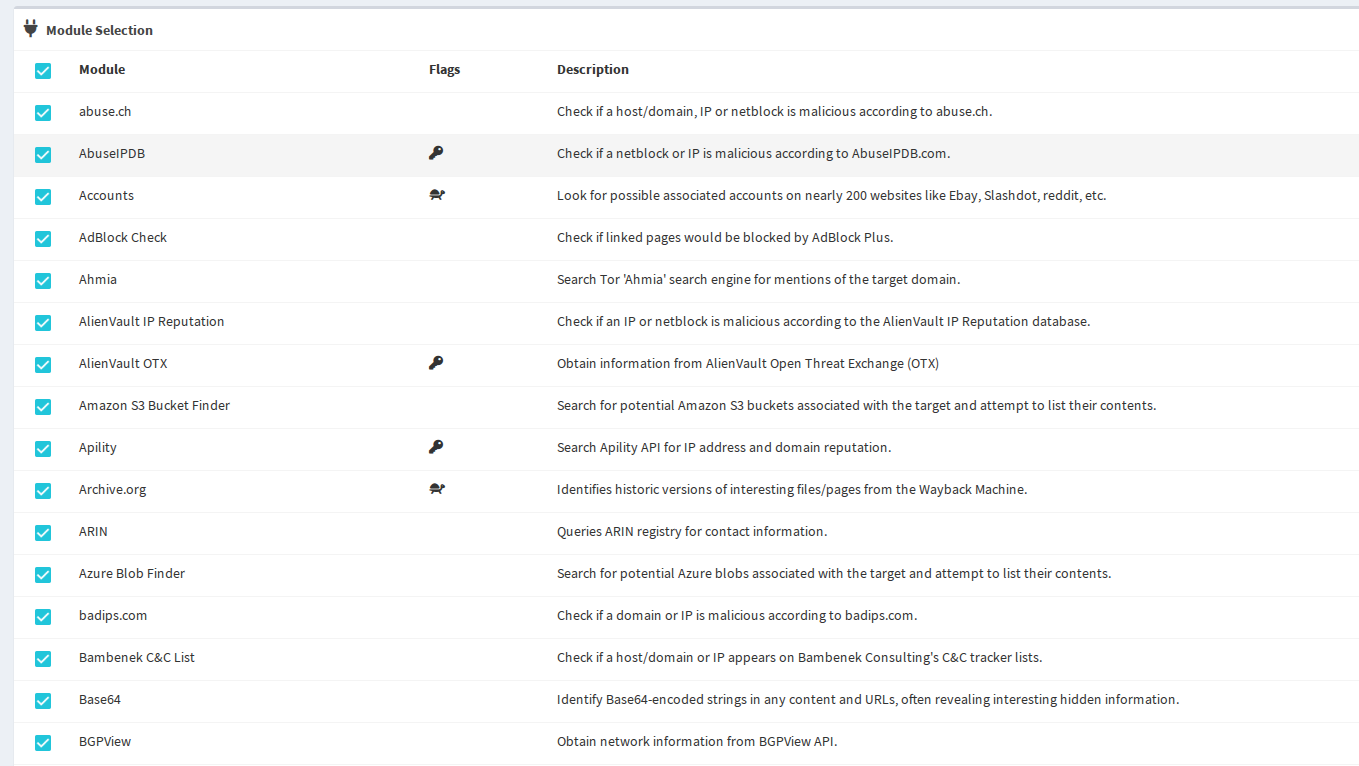Toggle the Archive.org module checkbox
This screenshot has width=1359, height=766.
tap(43, 491)
